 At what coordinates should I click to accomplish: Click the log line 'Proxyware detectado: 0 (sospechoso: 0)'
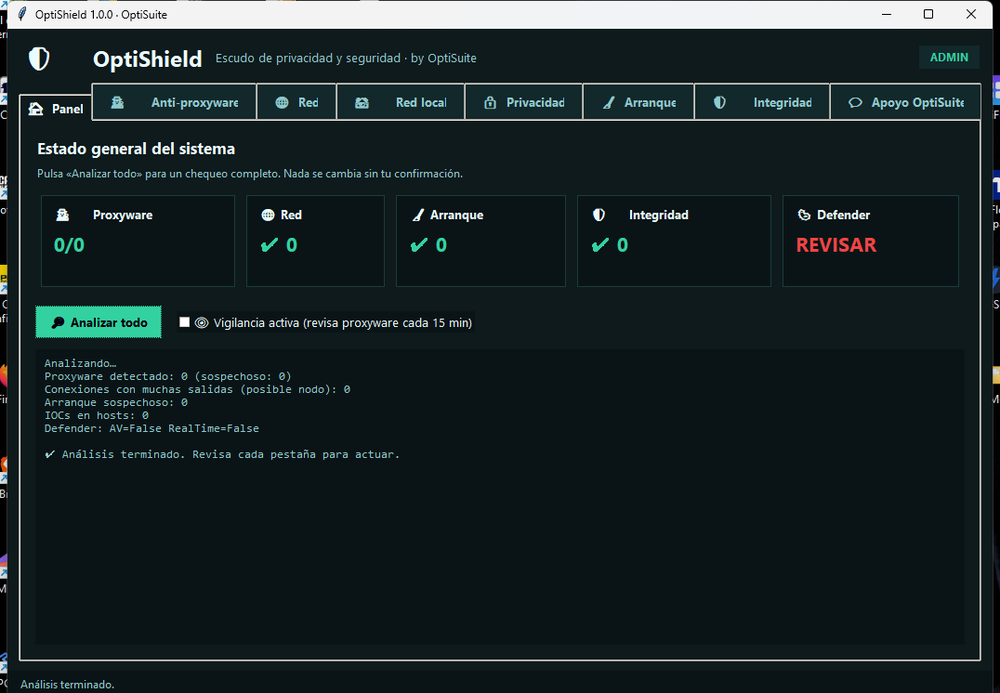(x=168, y=376)
